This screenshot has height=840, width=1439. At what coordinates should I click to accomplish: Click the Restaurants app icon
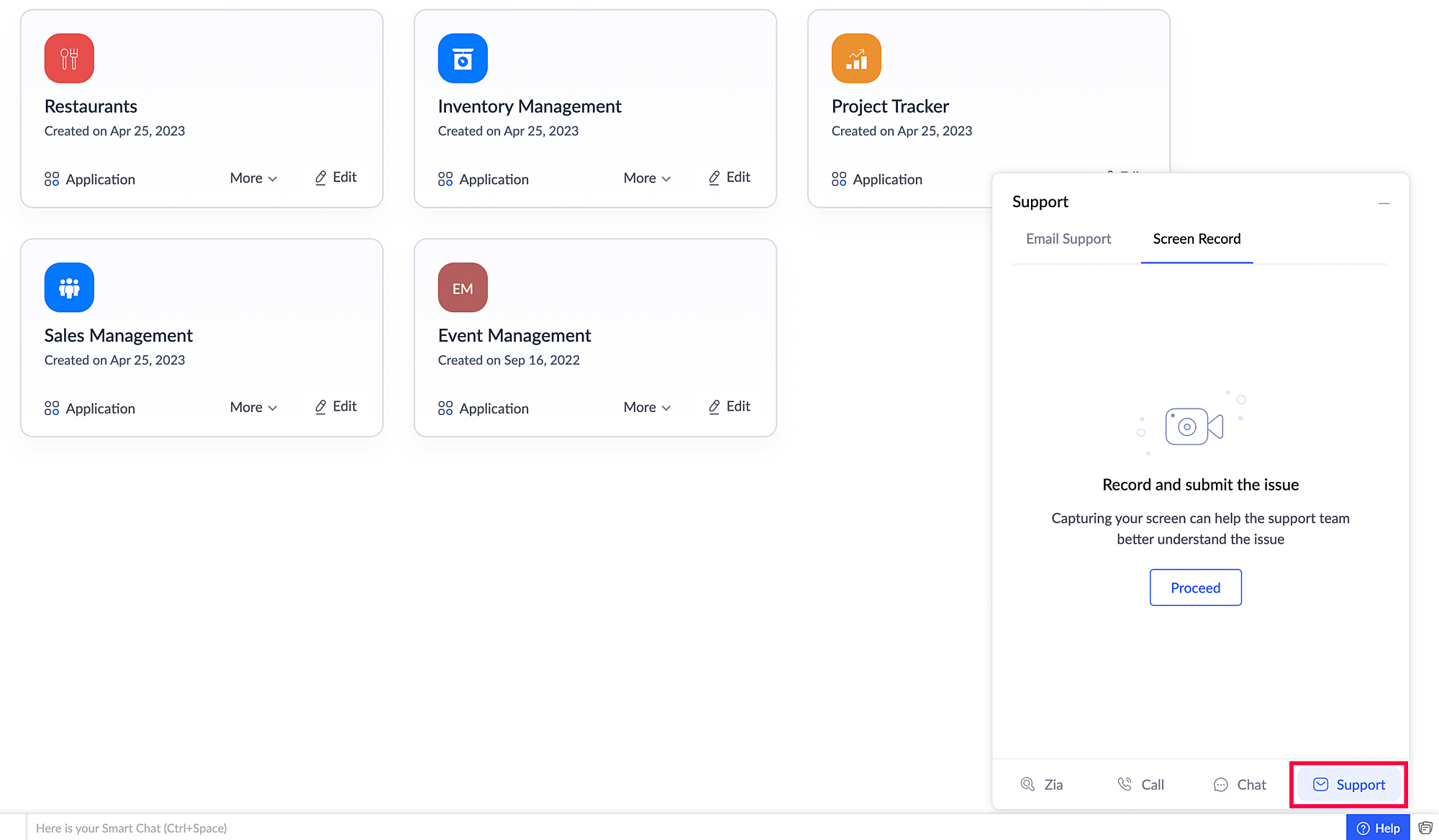coord(69,58)
